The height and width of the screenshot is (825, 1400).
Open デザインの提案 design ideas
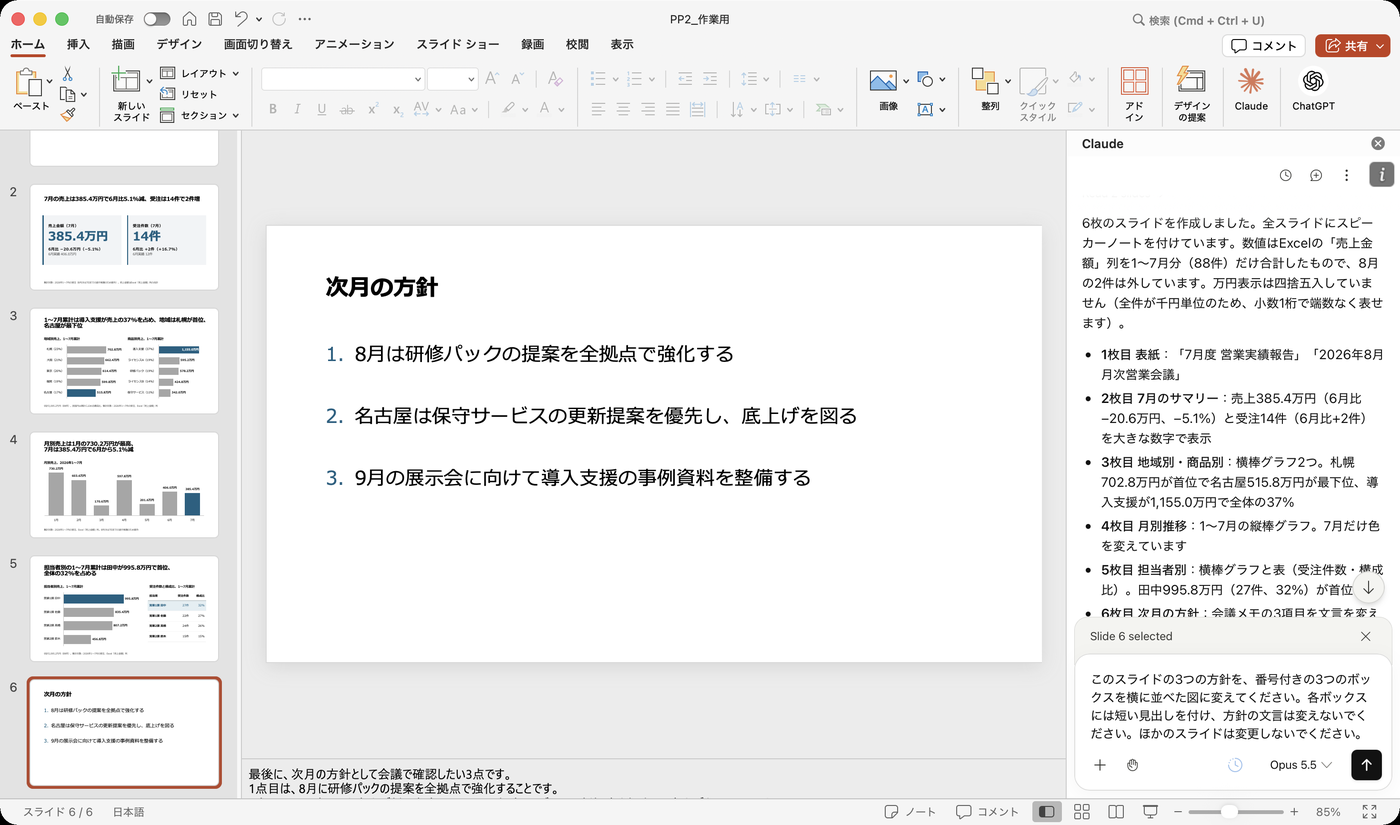pyautogui.click(x=1191, y=94)
